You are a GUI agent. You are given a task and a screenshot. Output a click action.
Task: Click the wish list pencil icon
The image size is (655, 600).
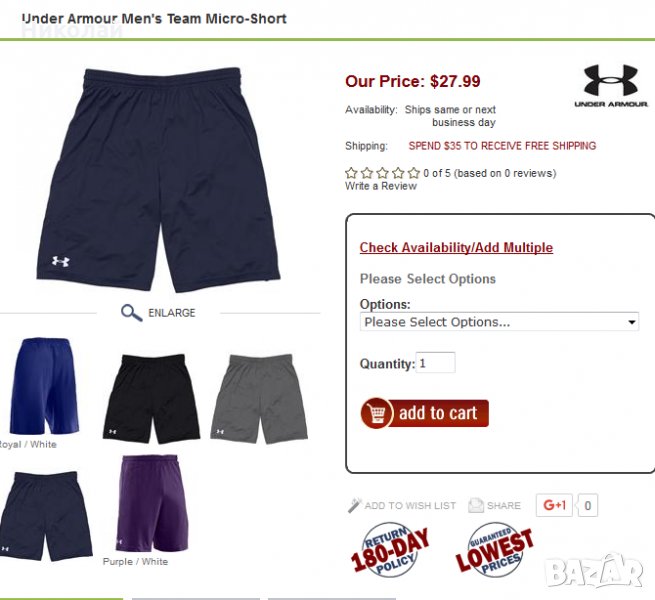point(354,505)
